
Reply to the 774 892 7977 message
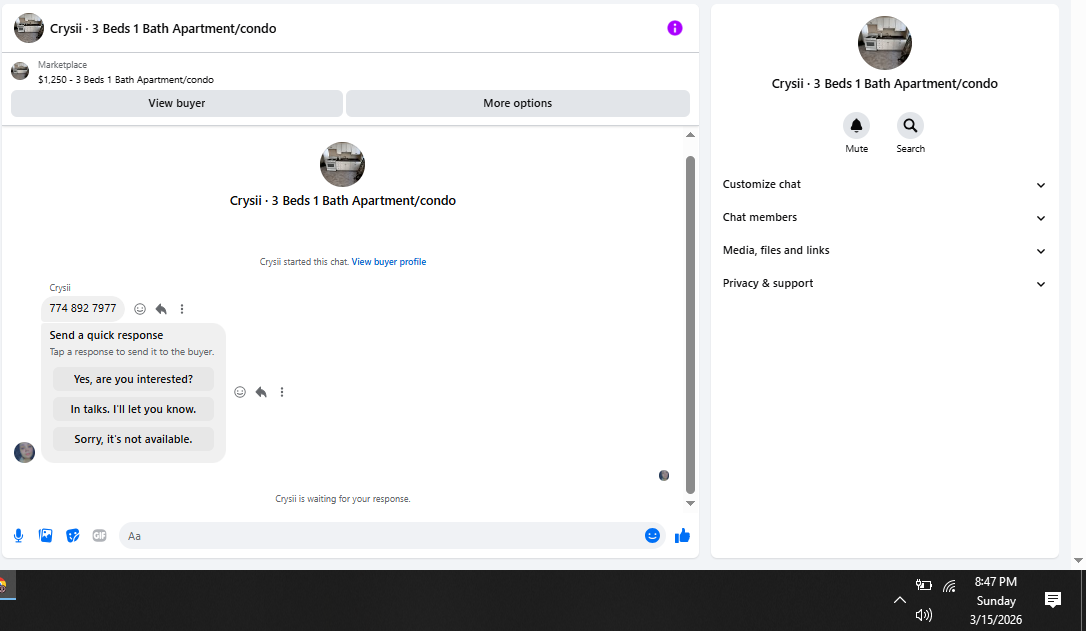(161, 309)
